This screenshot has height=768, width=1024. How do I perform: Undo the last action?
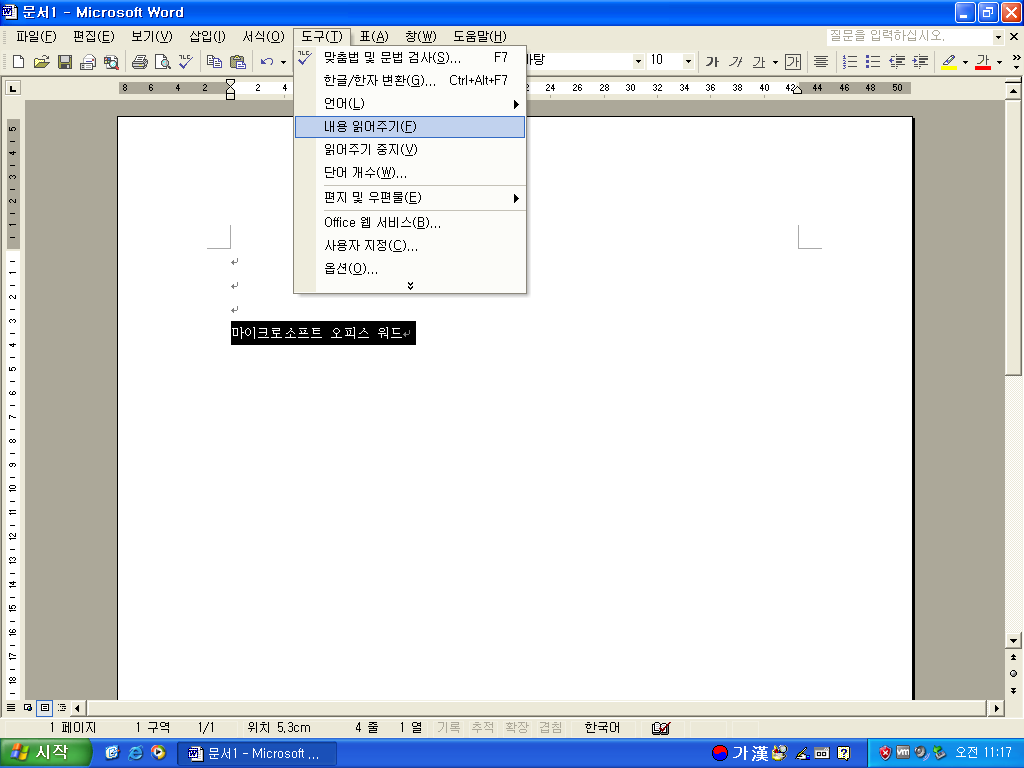click(266, 62)
